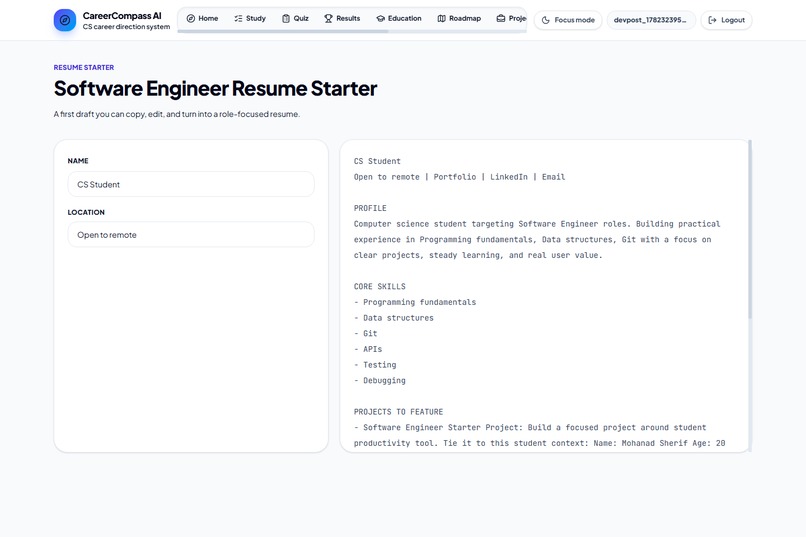Click the Results trophy icon

[328, 18]
